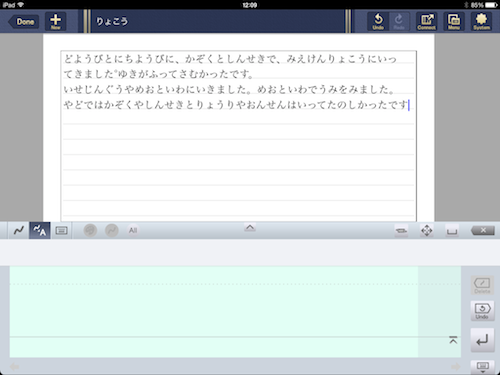
Task: Tap the mint handwriting input area
Action: (x=235, y=312)
